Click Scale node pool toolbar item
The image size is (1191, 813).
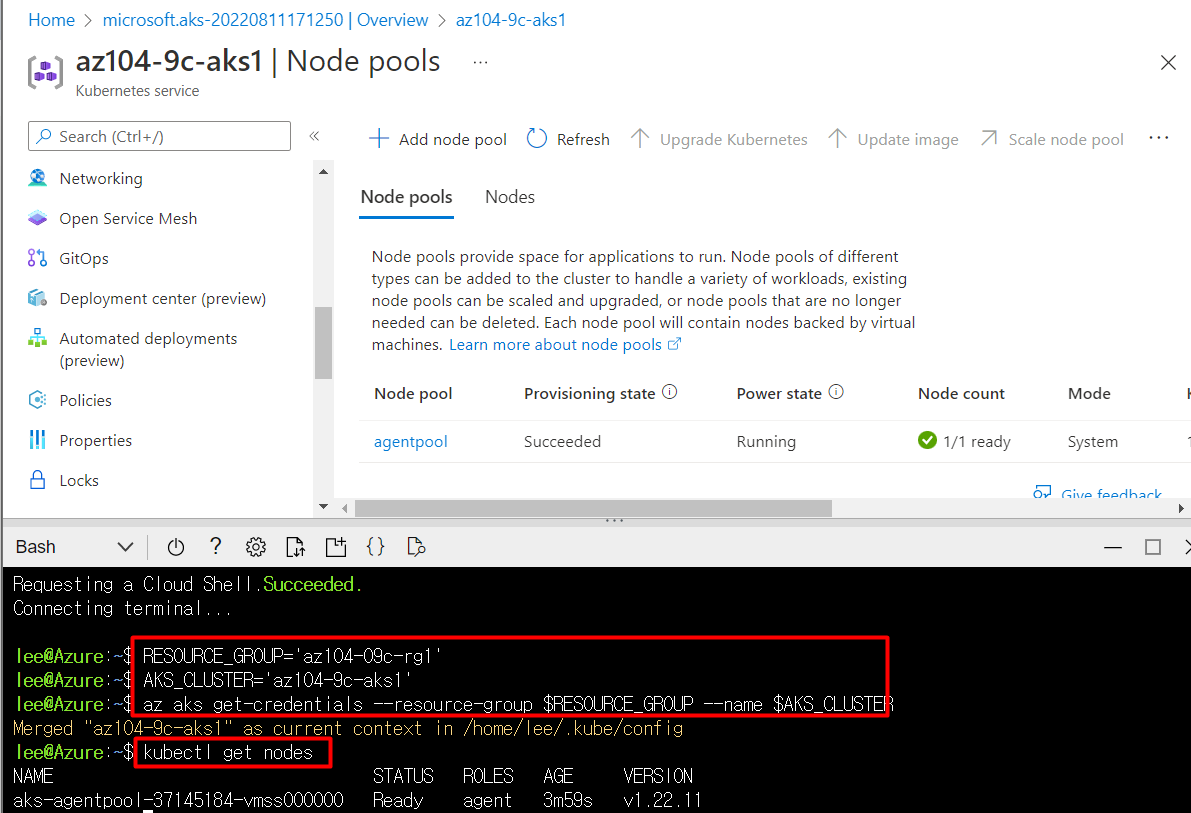1052,139
